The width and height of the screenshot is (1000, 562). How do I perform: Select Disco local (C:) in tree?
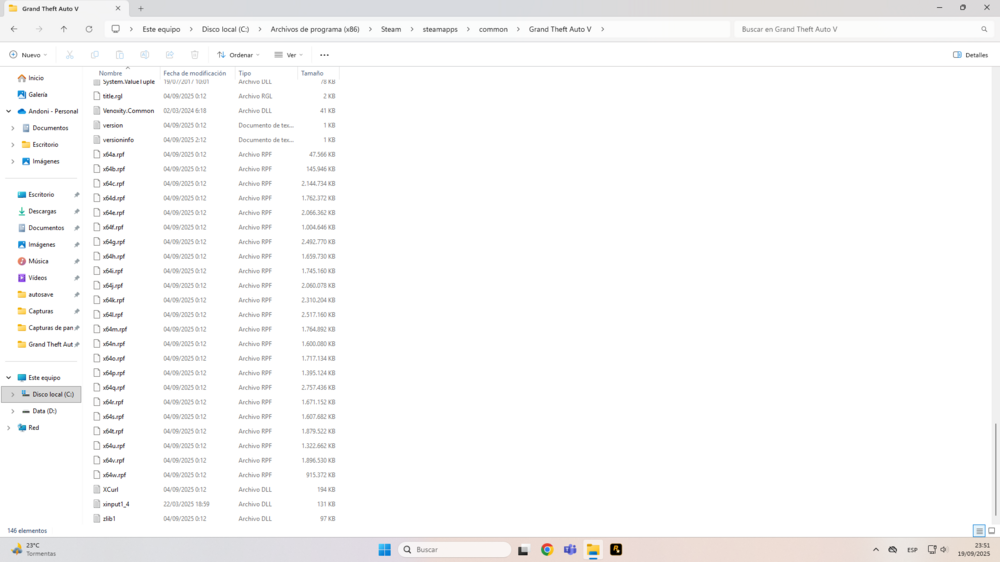pos(42,394)
